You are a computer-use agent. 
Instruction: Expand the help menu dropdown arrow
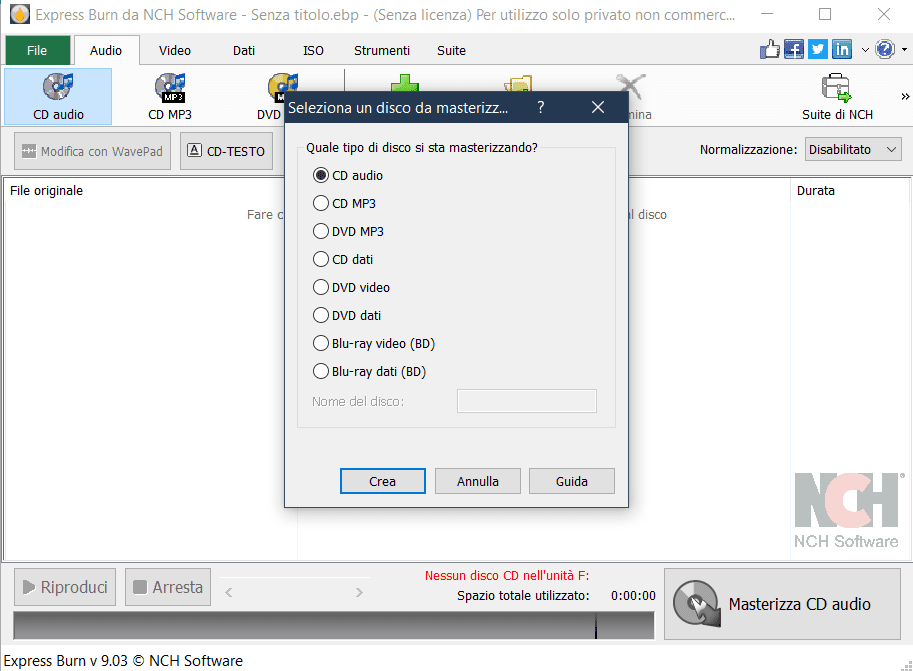pyautogui.click(x=904, y=50)
